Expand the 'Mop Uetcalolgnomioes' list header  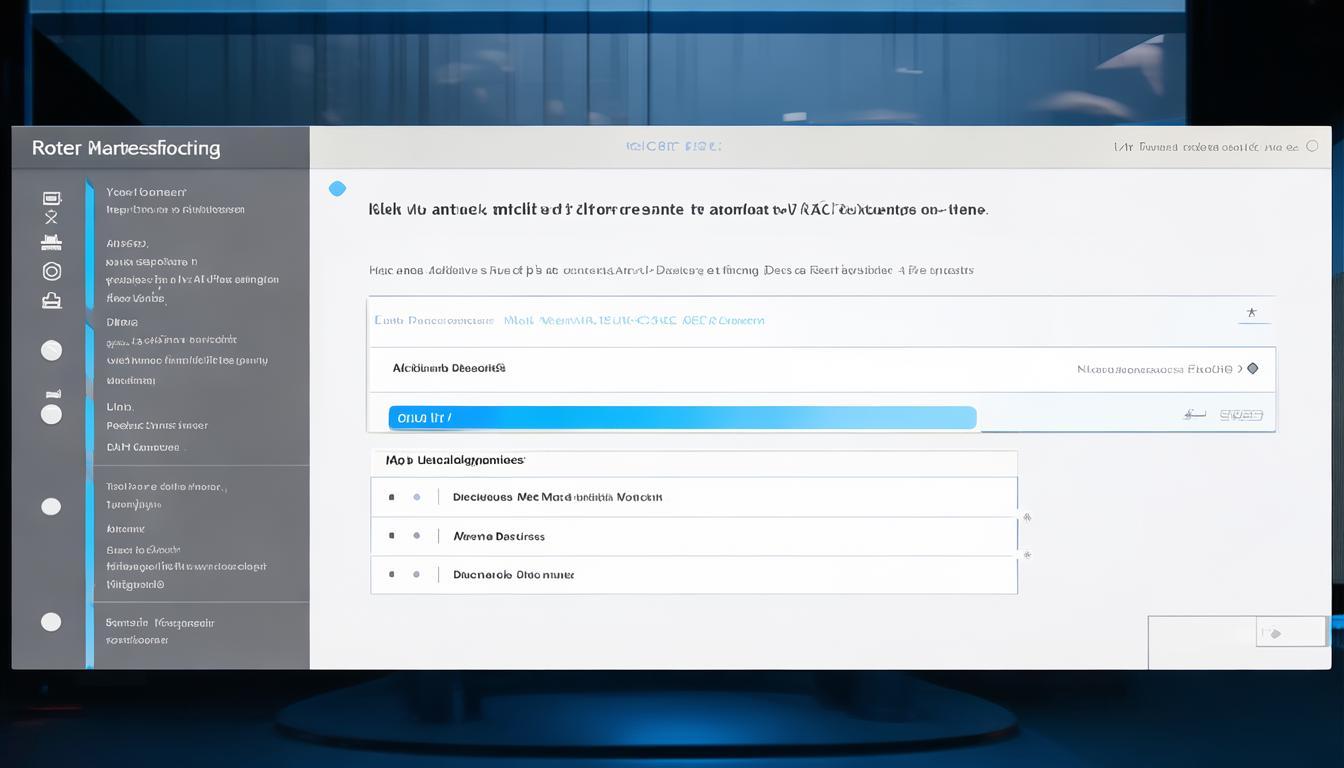[455, 460]
